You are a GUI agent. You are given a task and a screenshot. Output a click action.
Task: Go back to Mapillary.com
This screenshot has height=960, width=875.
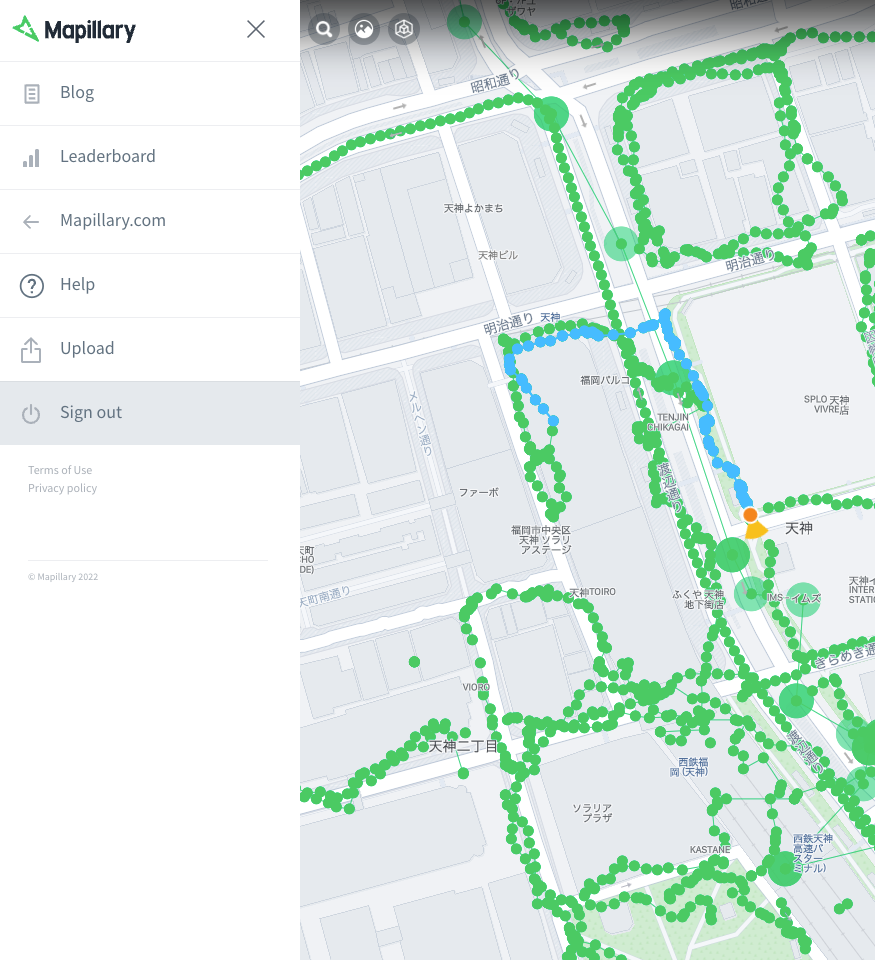[x=150, y=221]
